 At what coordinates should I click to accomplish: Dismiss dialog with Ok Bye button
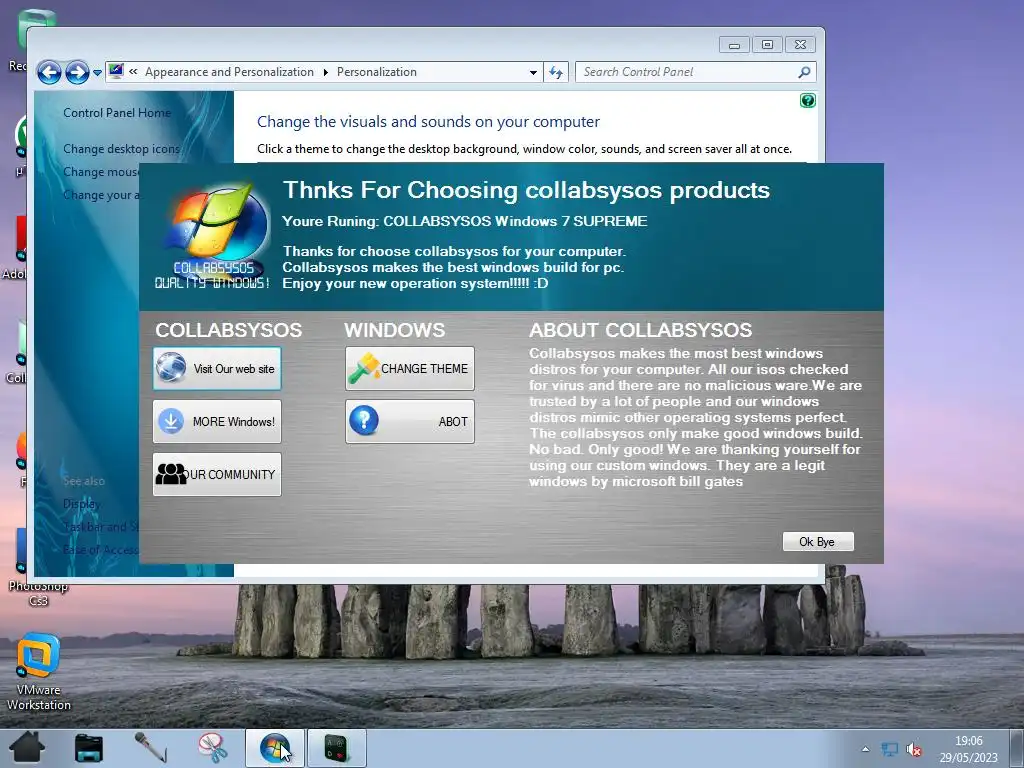click(818, 541)
